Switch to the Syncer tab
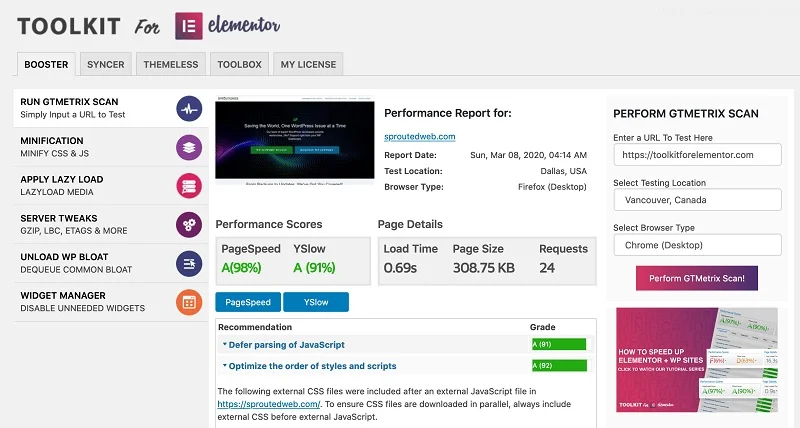 (106, 64)
